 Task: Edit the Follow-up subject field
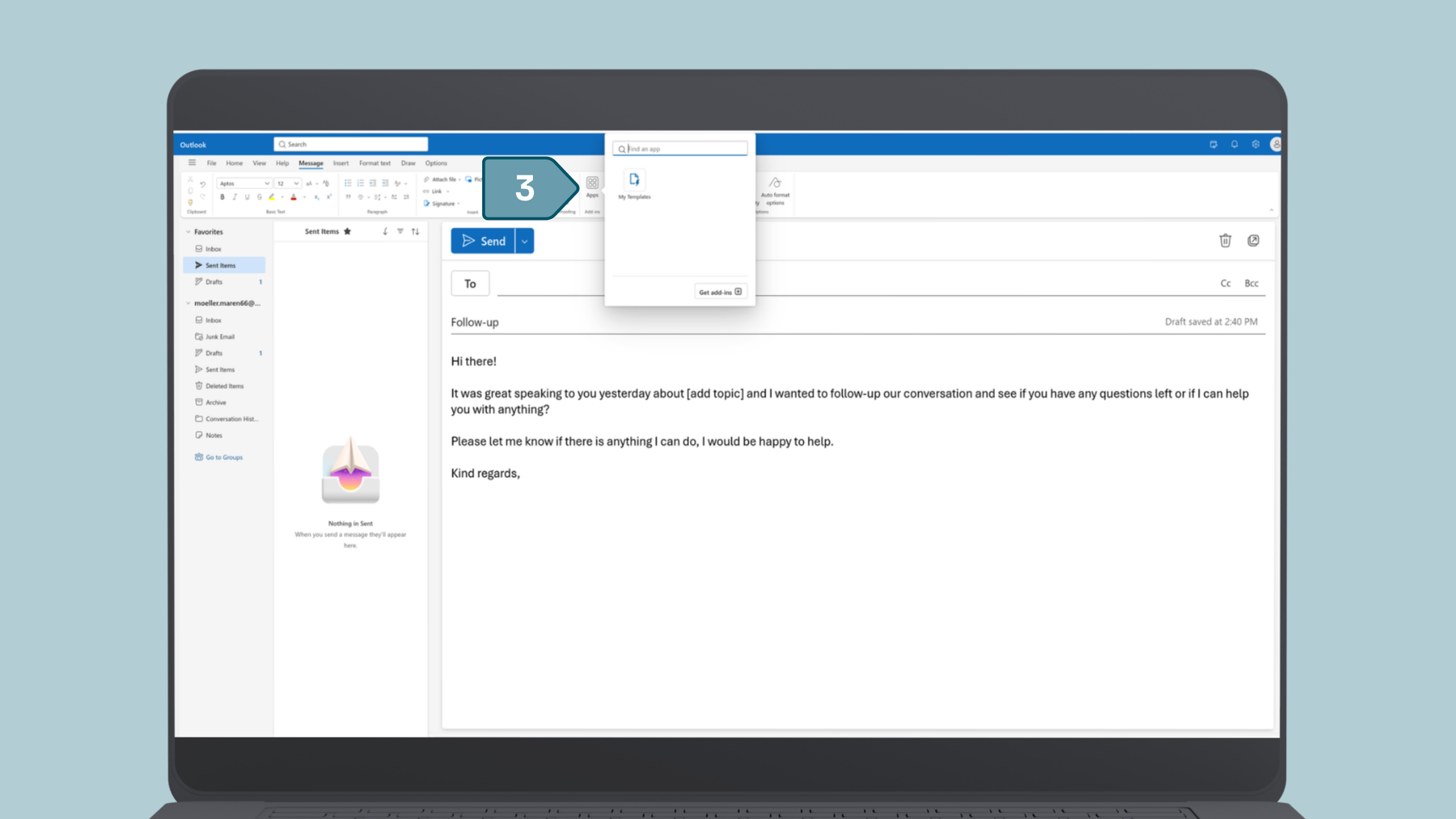coord(801,322)
